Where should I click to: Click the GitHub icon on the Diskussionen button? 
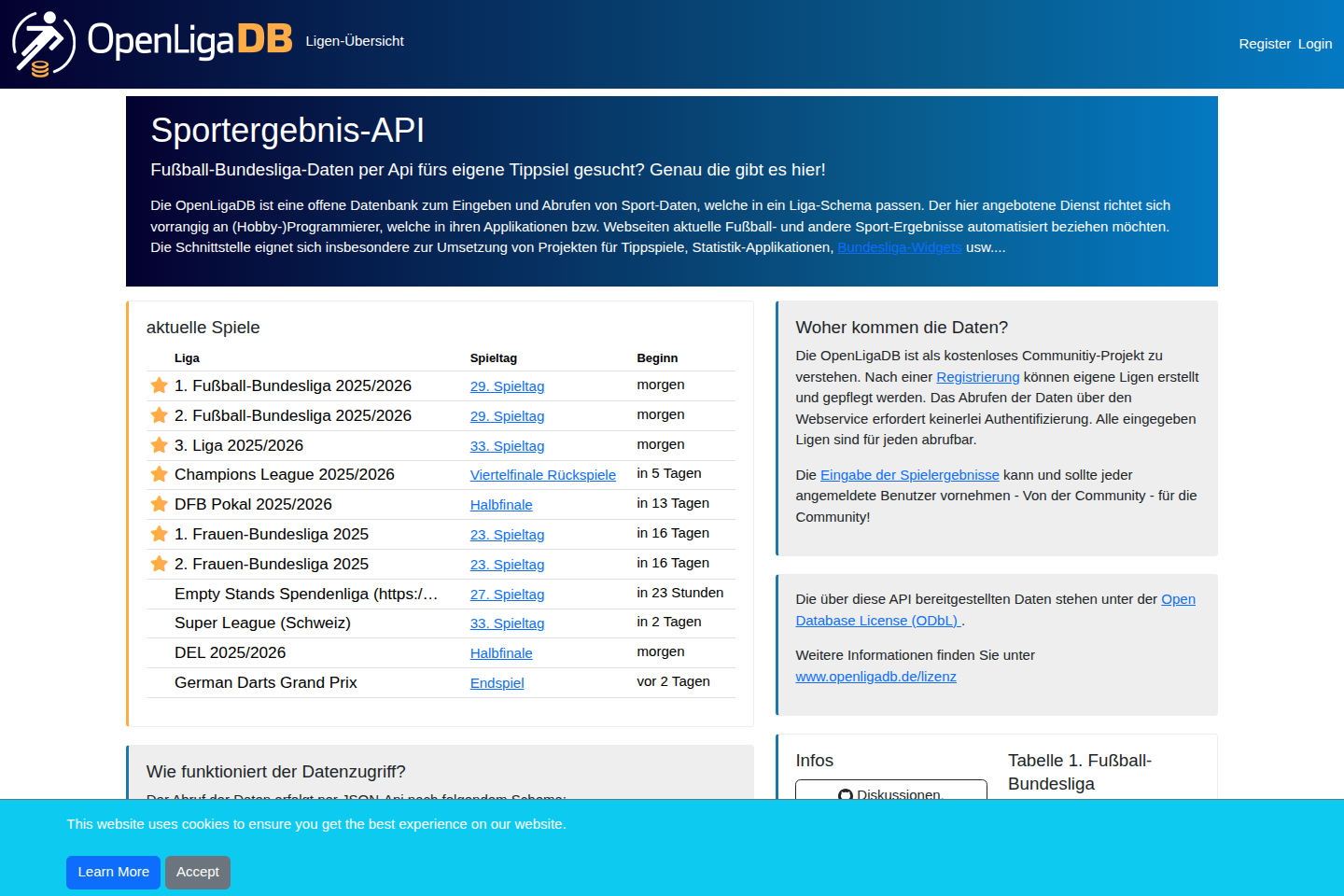(845, 796)
